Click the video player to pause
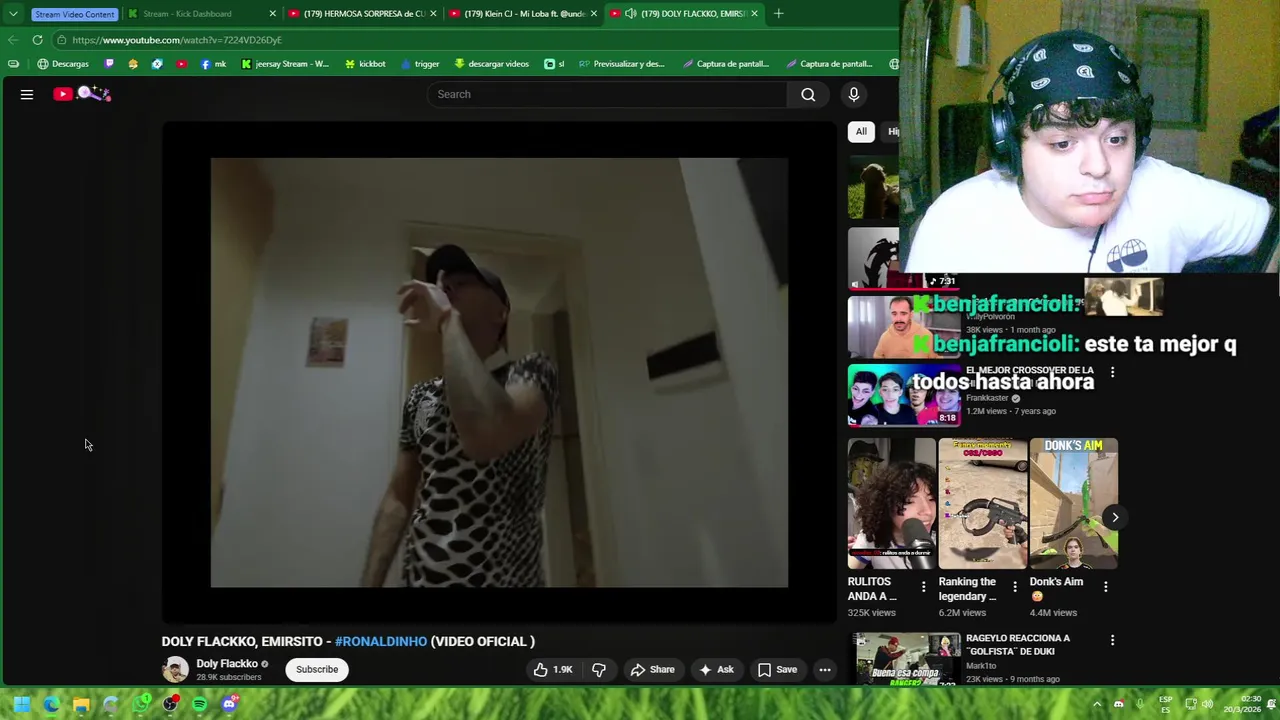Image resolution: width=1280 pixels, height=720 pixels. [499, 372]
